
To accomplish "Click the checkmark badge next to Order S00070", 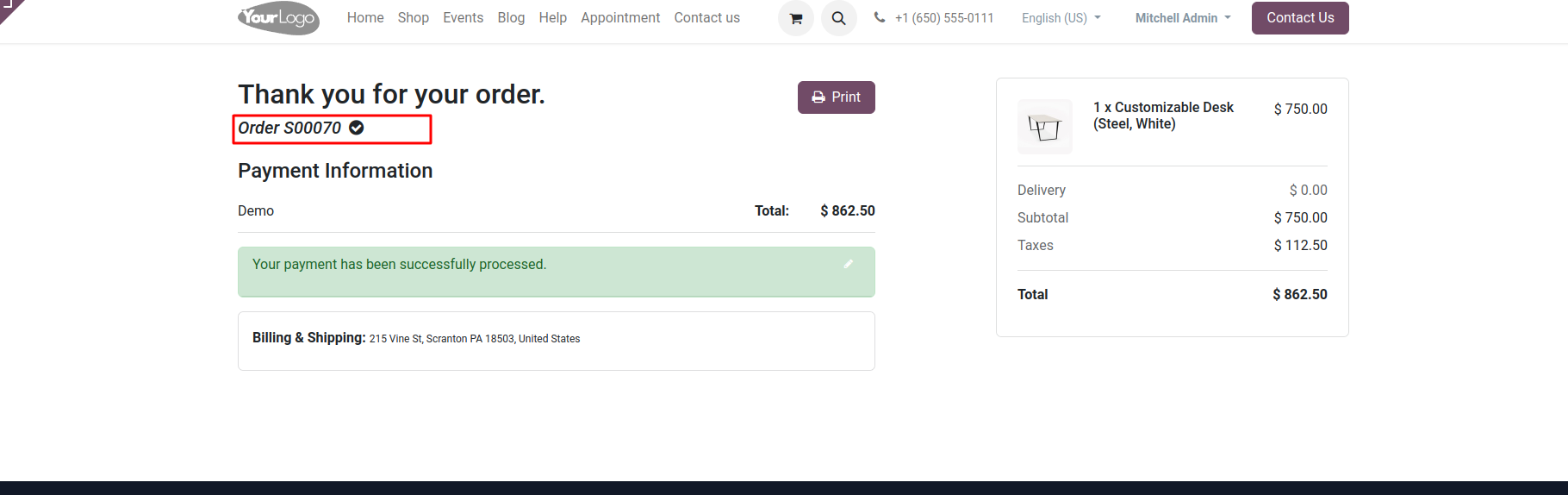I will (357, 128).
